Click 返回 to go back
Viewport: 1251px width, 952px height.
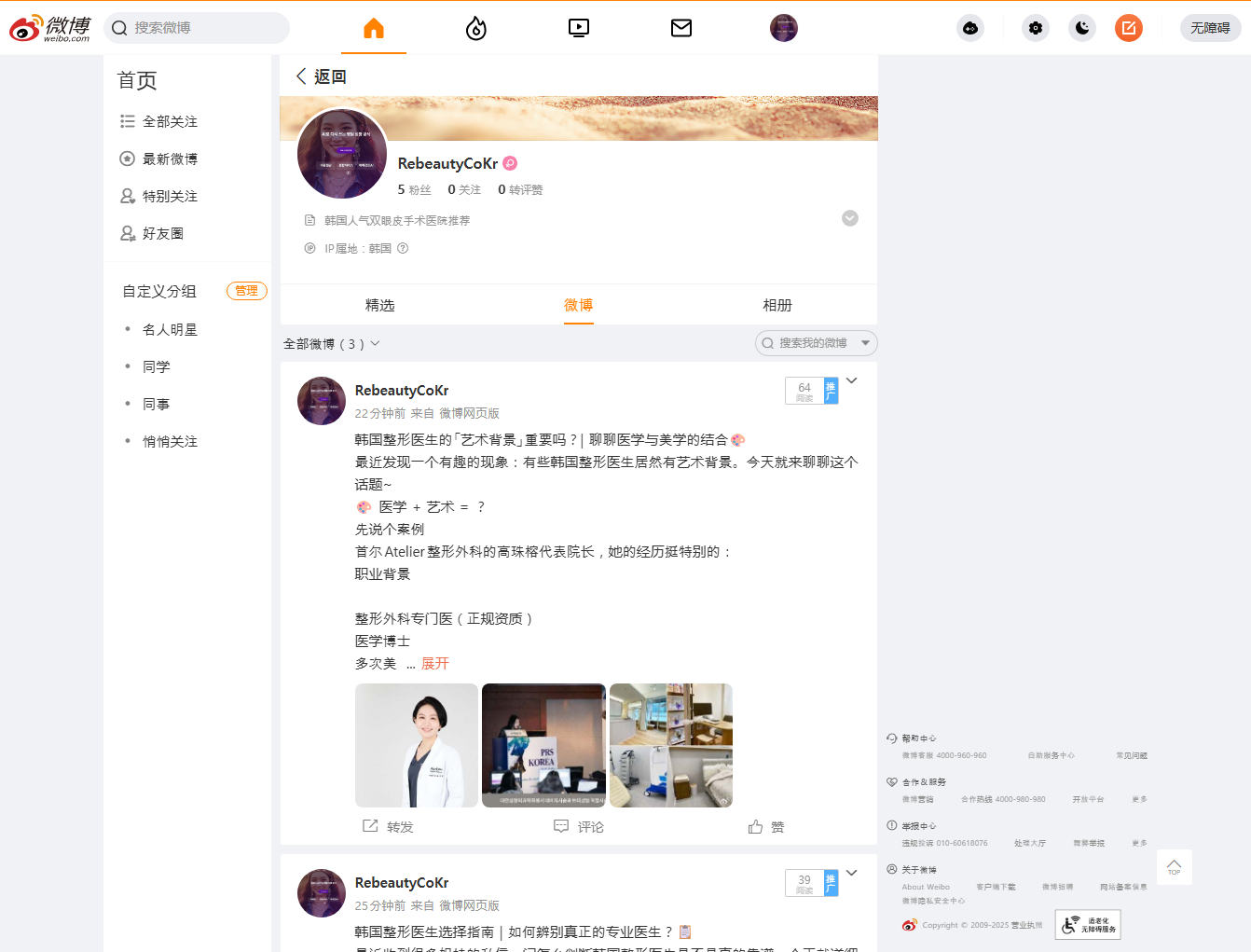322,76
